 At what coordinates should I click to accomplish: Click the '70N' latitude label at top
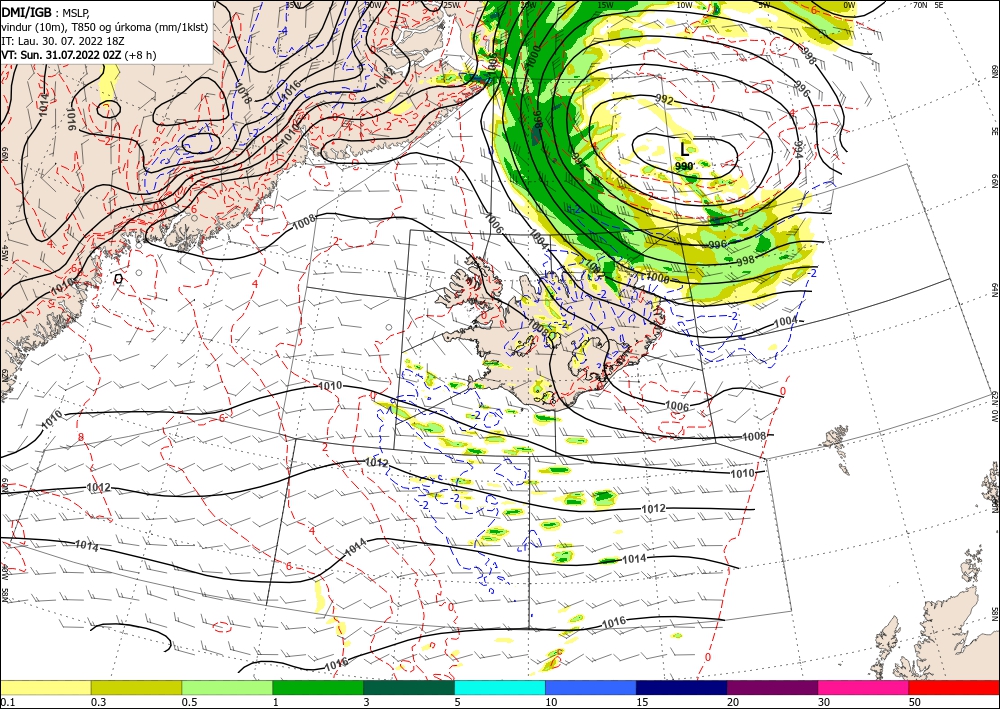(920, 5)
